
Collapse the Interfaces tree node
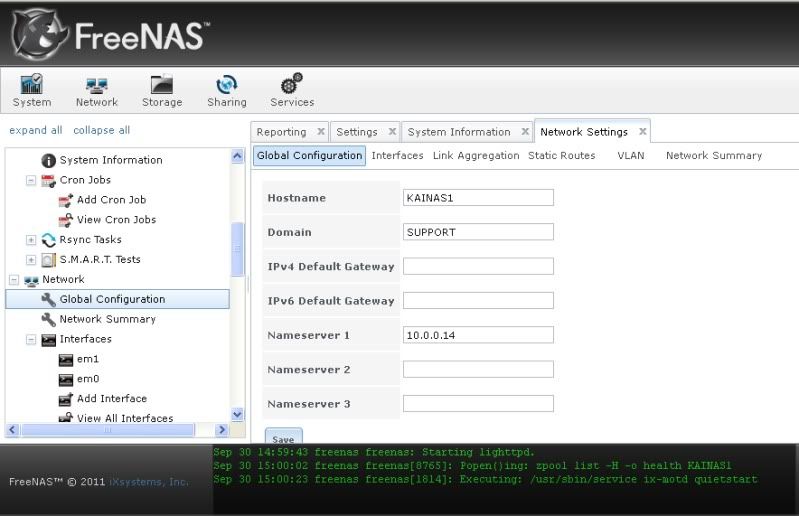31,339
